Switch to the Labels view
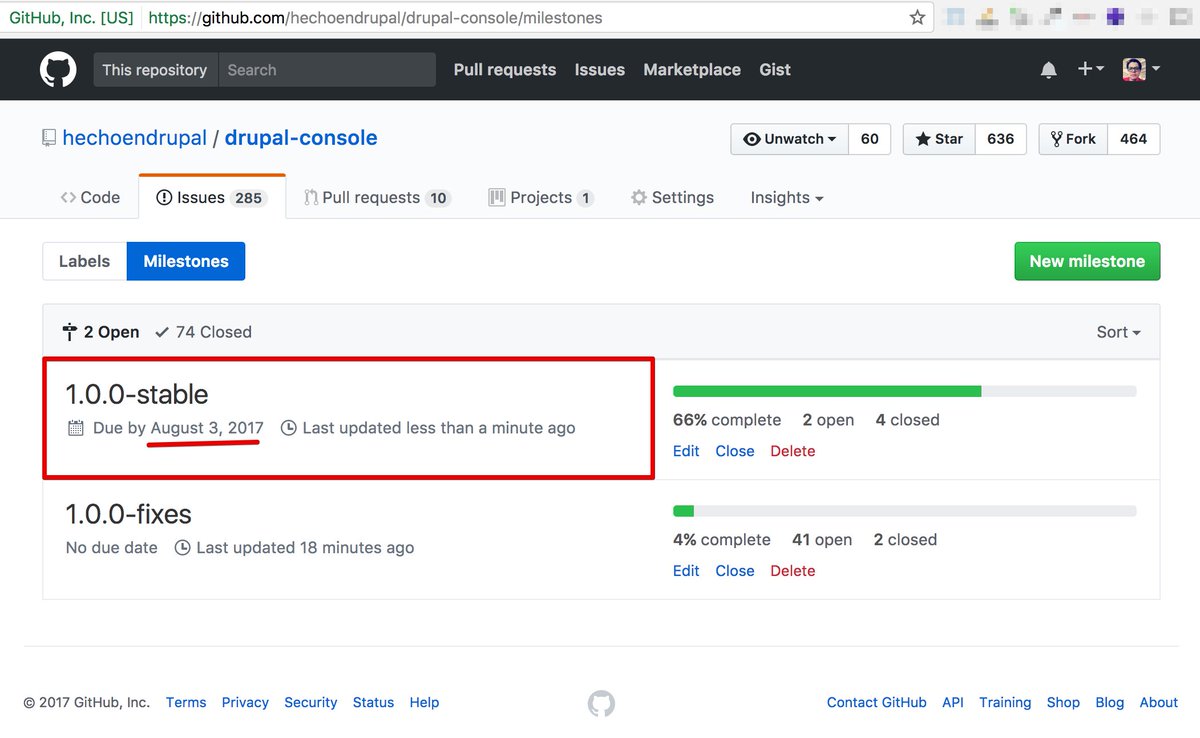The width and height of the screenshot is (1200, 738). pyautogui.click(x=84, y=261)
